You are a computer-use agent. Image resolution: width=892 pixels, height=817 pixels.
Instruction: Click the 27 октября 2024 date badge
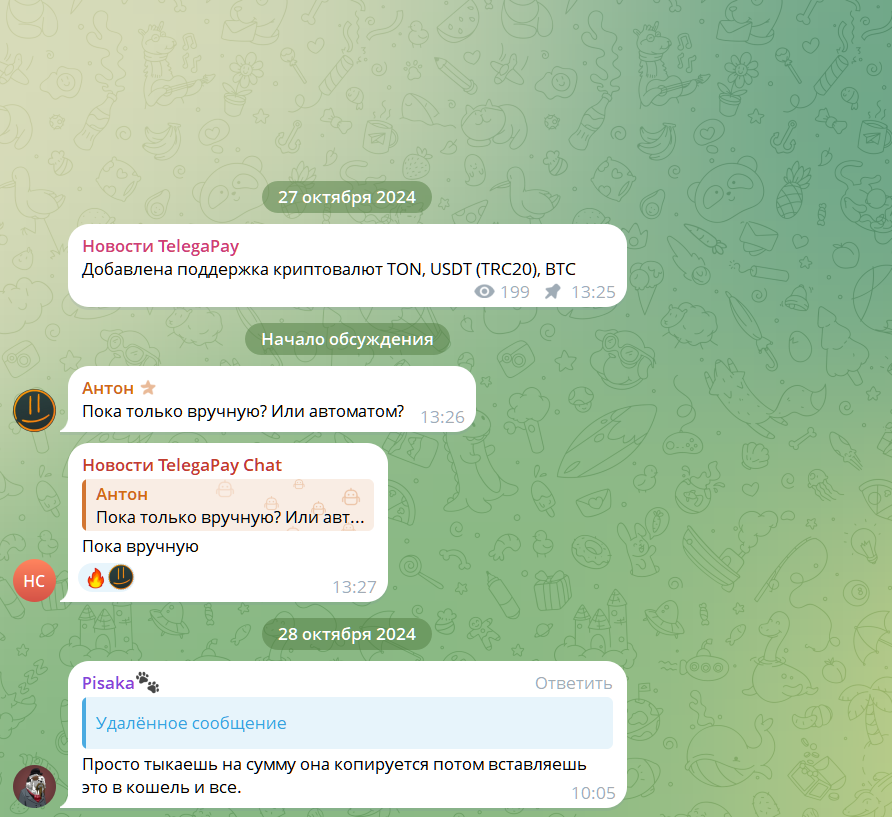[x=347, y=197]
